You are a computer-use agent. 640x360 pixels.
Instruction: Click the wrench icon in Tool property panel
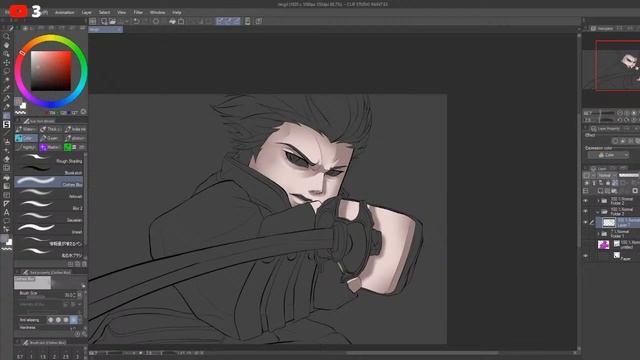pyautogui.click(x=84, y=333)
